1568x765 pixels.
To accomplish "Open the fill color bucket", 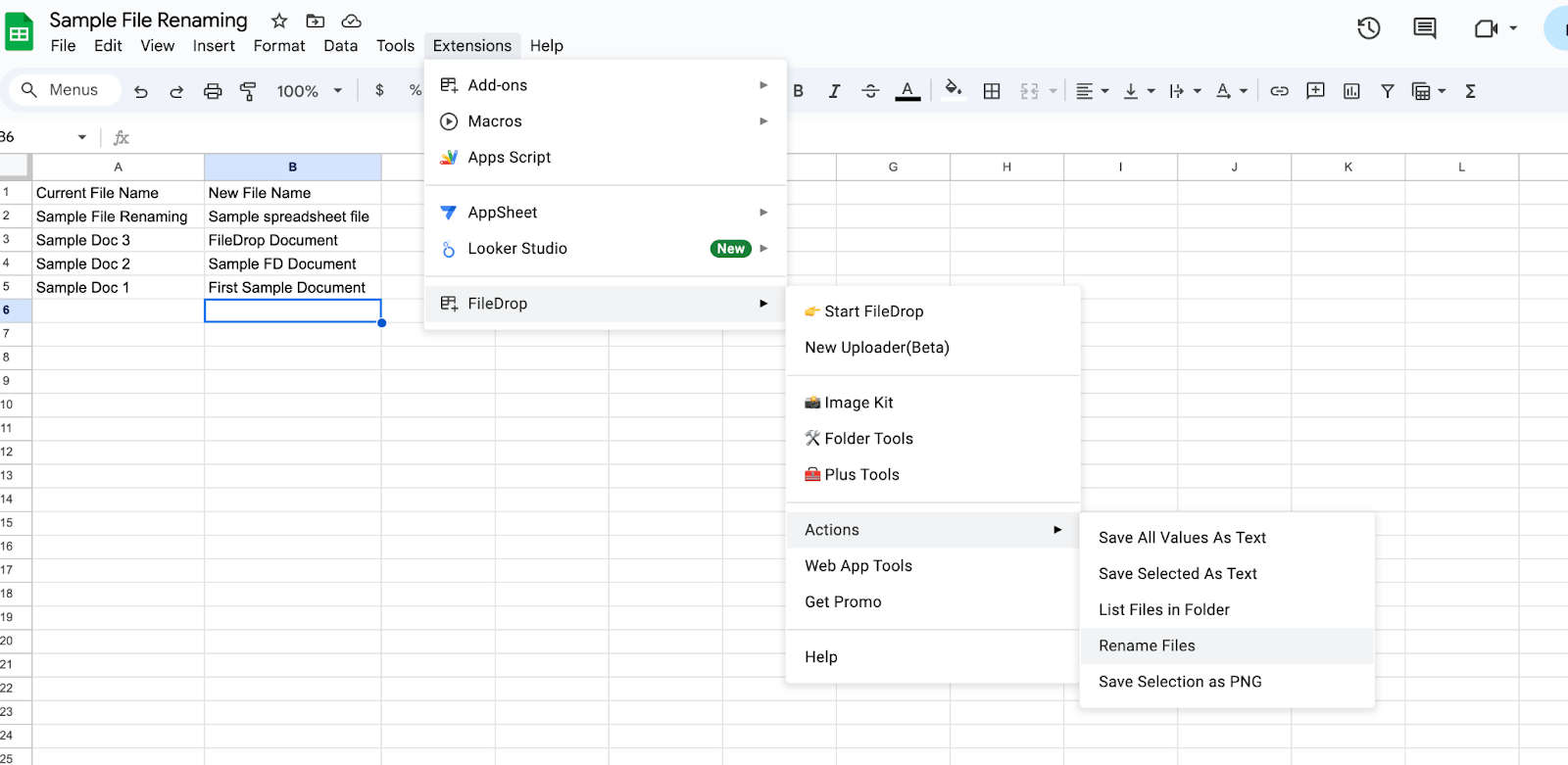I will [953, 90].
